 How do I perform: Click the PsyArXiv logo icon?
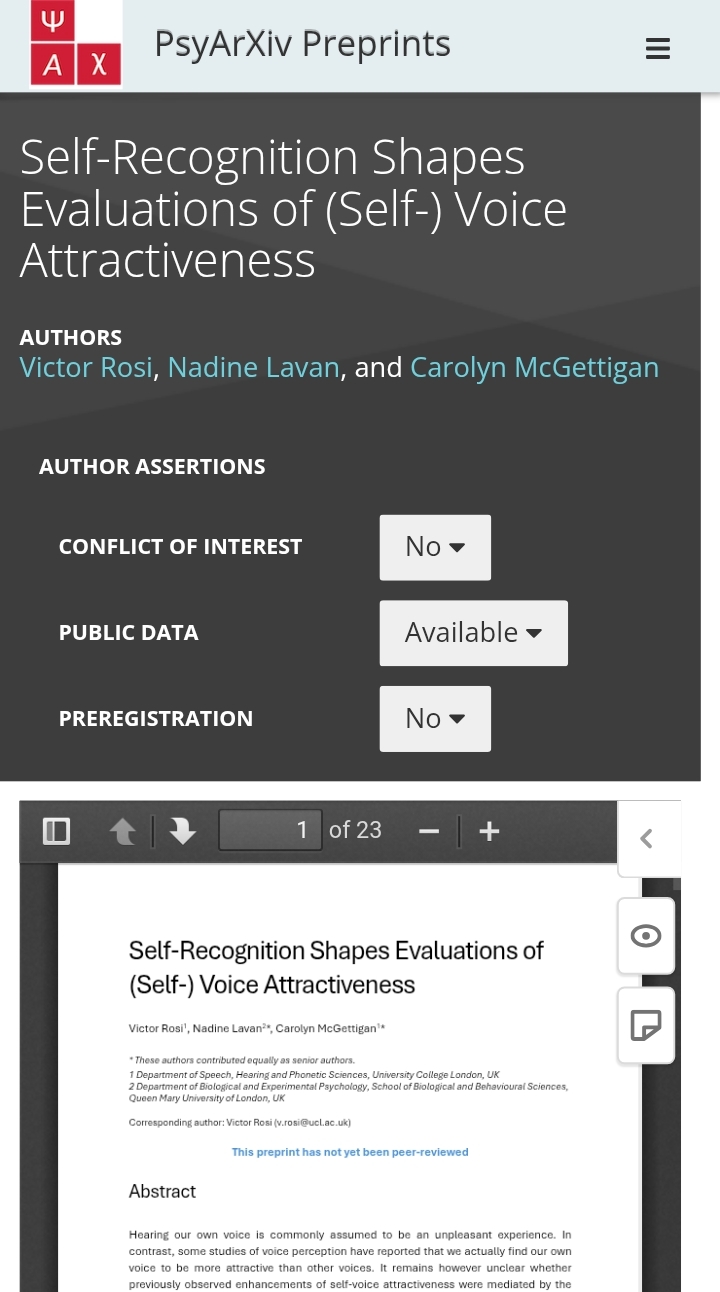(x=76, y=43)
